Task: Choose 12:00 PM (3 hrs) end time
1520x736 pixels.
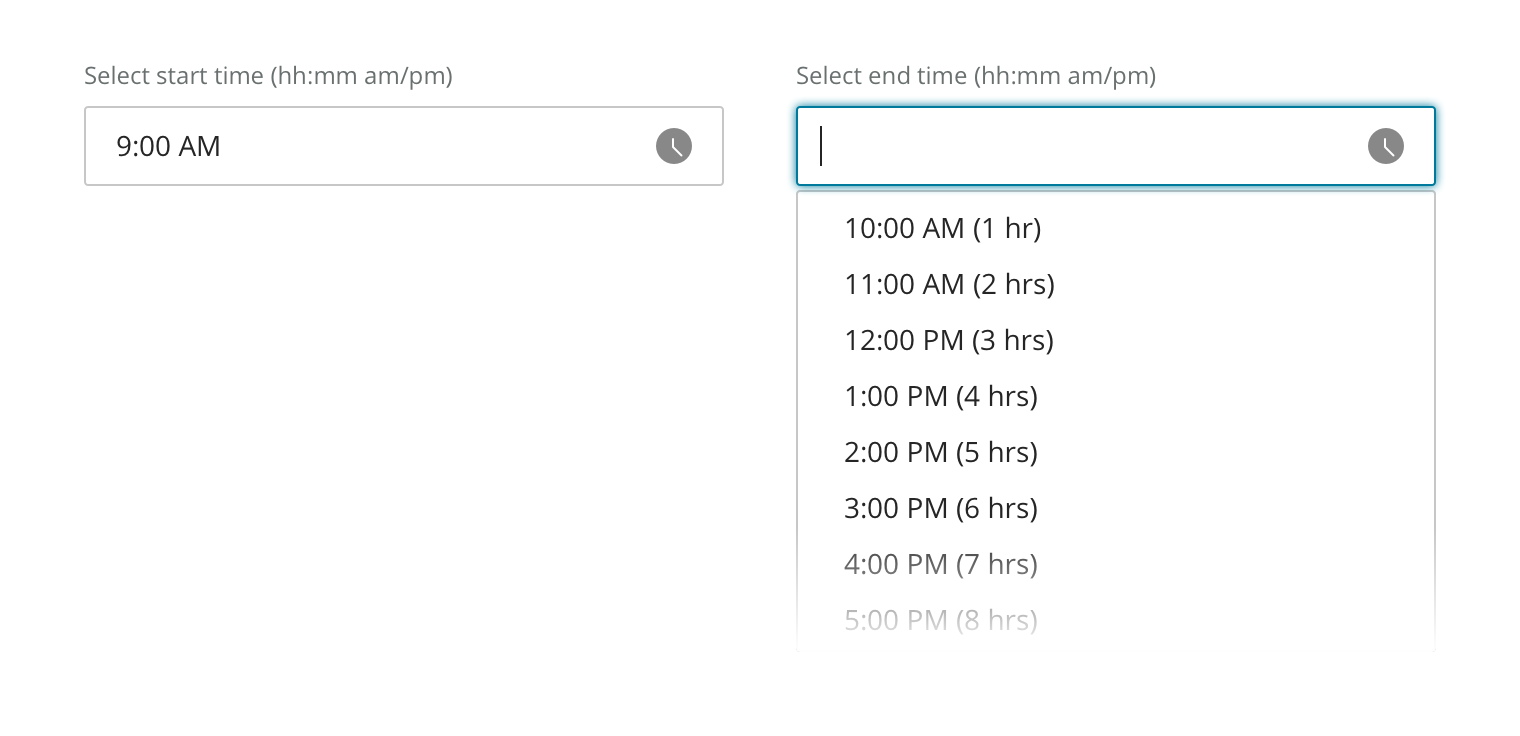Action: click(x=949, y=340)
